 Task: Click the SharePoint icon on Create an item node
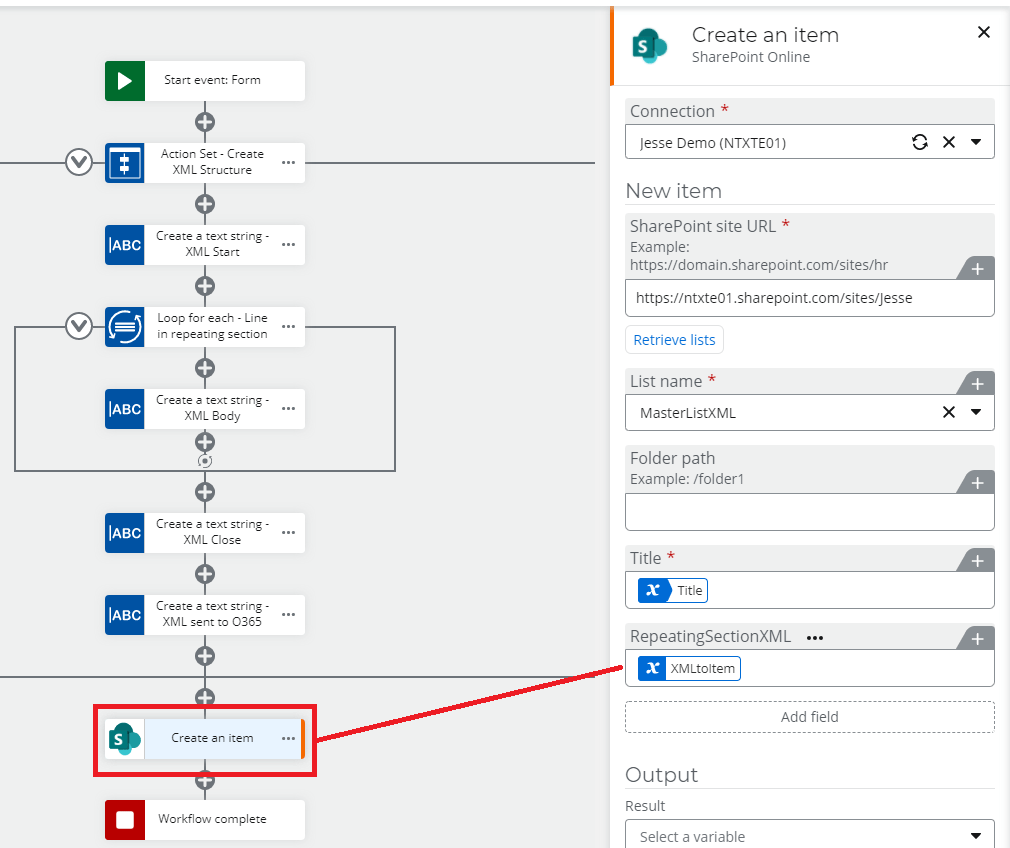(125, 739)
